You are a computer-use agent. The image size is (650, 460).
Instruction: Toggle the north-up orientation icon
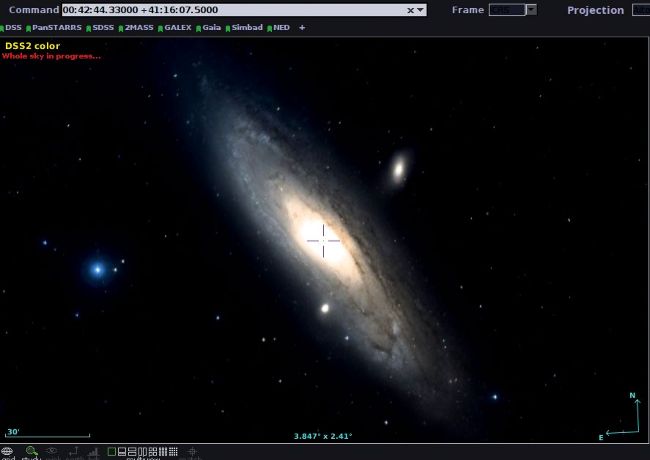(74, 452)
